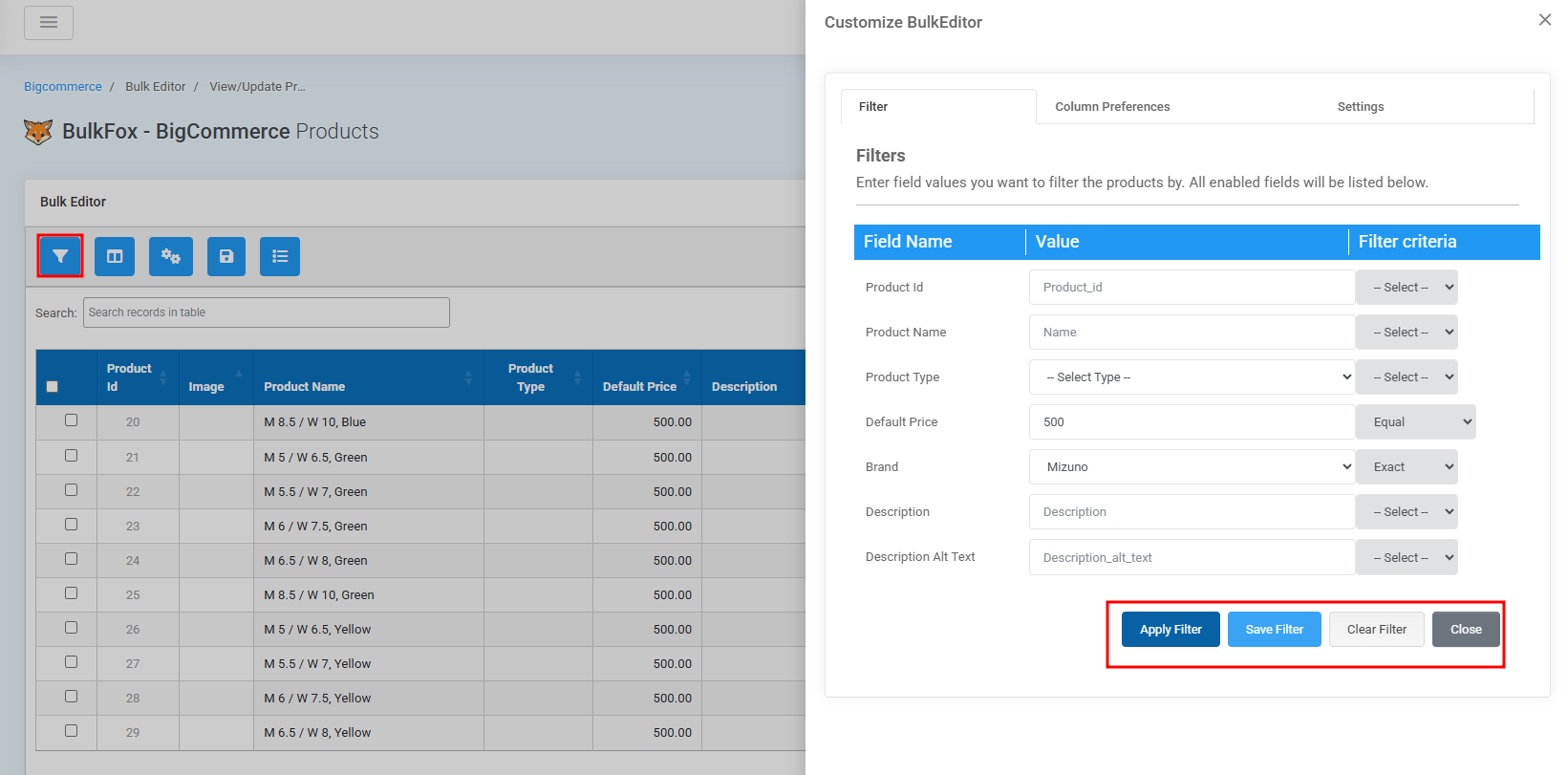This screenshot has width=1568, height=775.
Task: Tick the checkbox for product 24
Action: 71,559
